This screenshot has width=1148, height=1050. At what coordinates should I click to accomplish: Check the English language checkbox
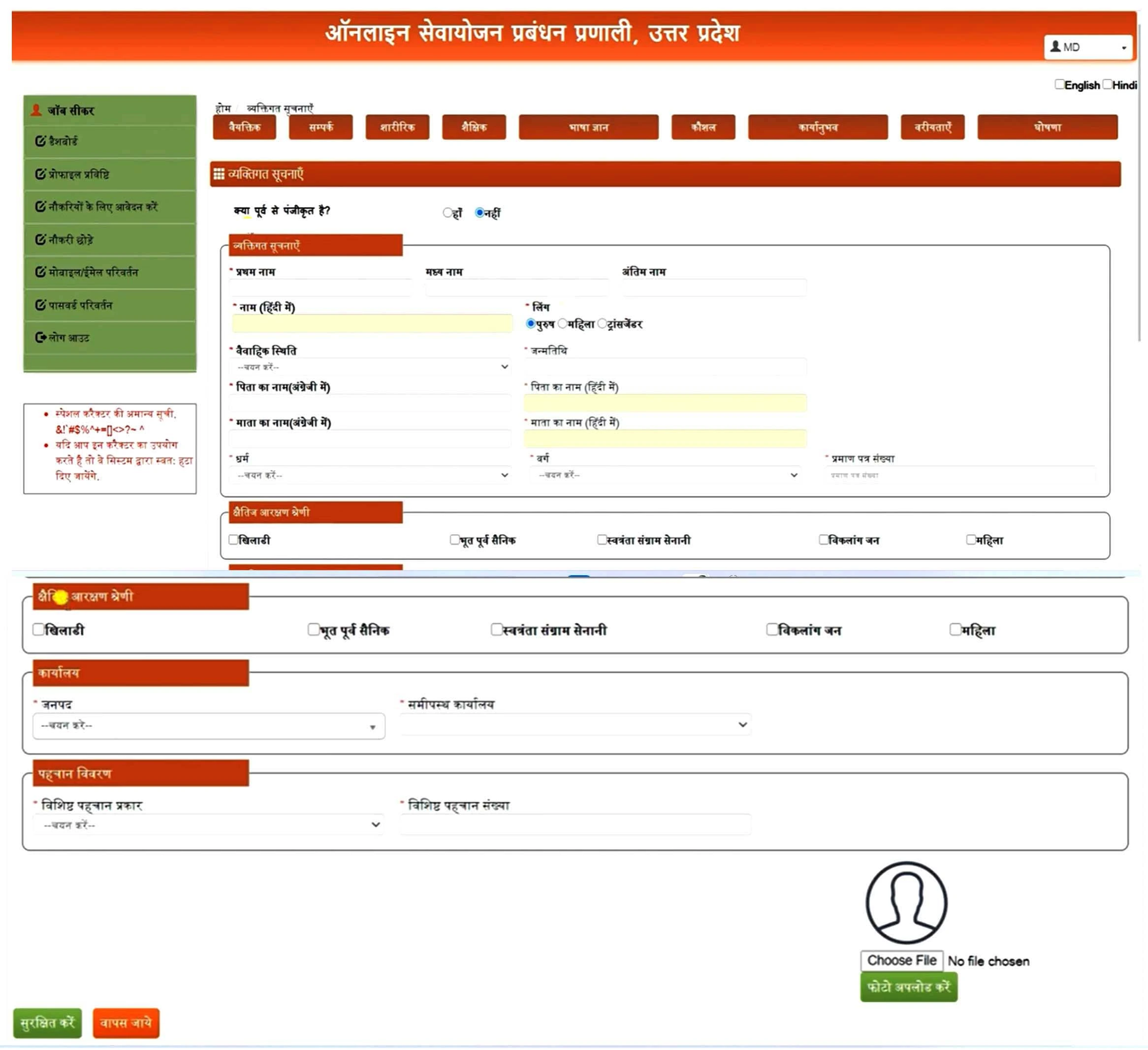click(1059, 84)
